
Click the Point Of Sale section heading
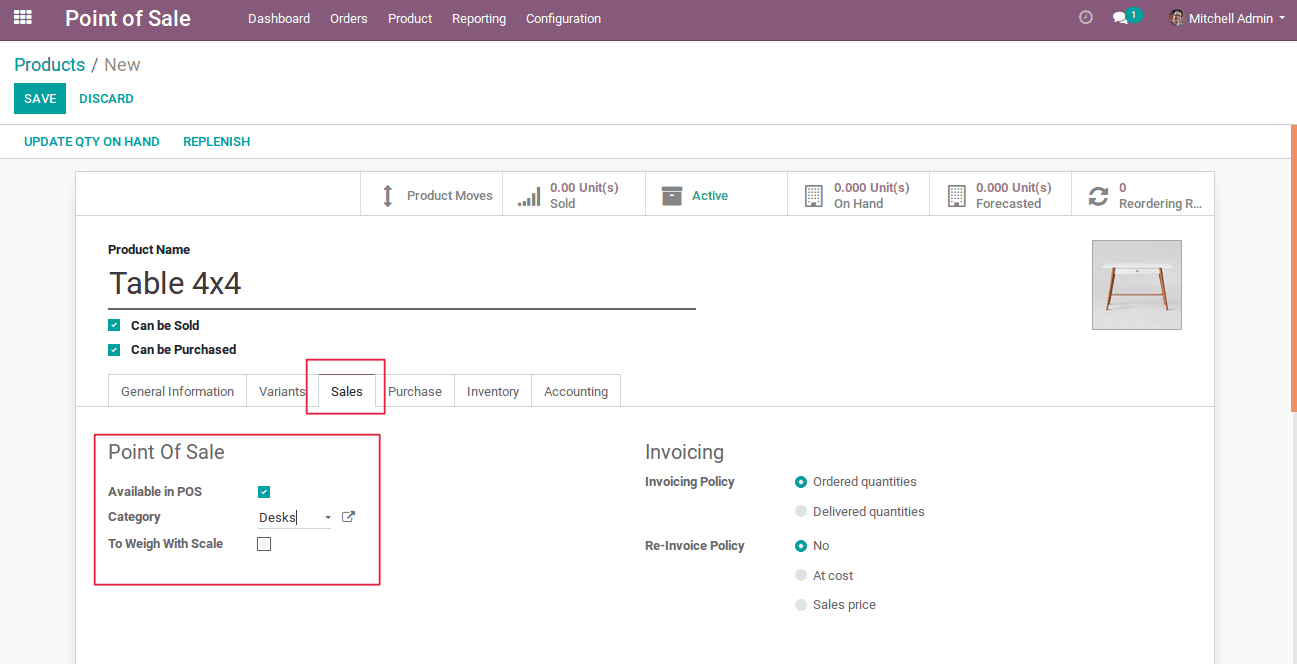click(x=166, y=452)
